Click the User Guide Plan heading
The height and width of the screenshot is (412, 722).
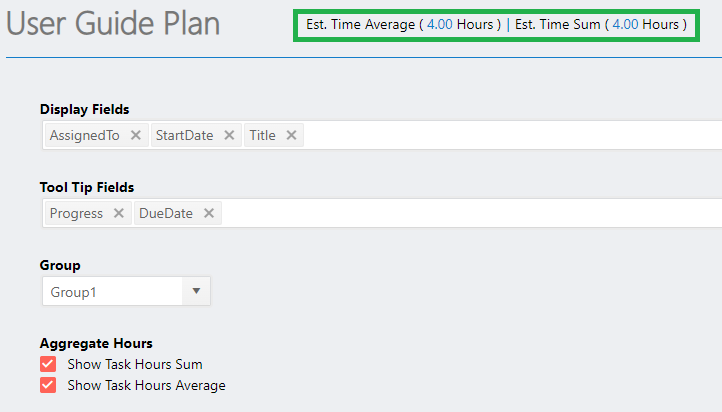click(x=113, y=23)
